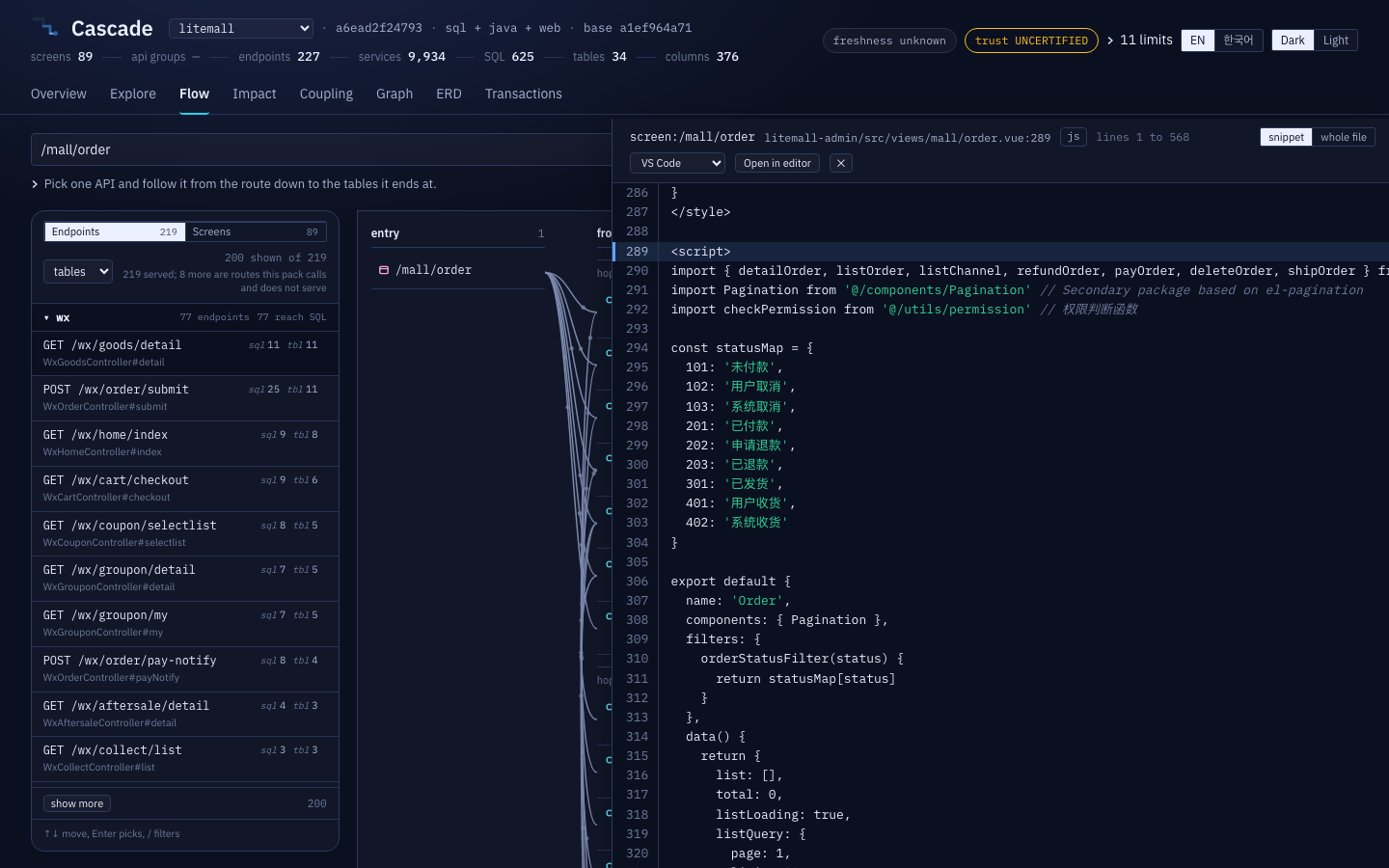Viewport: 1389px width, 868px height.
Task: Open the ERD tab
Action: 449,94
